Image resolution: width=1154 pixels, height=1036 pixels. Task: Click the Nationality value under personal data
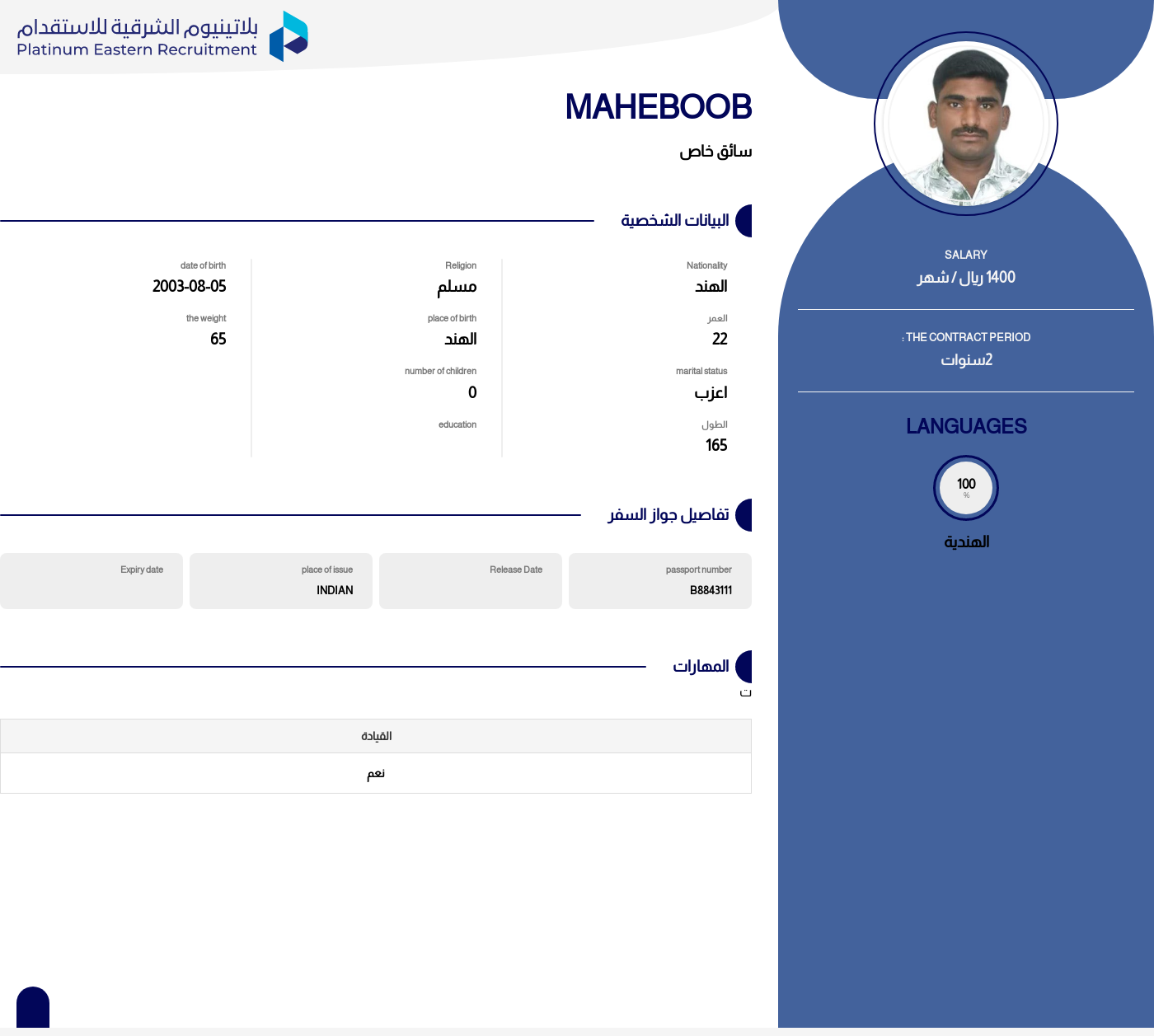pyautogui.click(x=711, y=286)
